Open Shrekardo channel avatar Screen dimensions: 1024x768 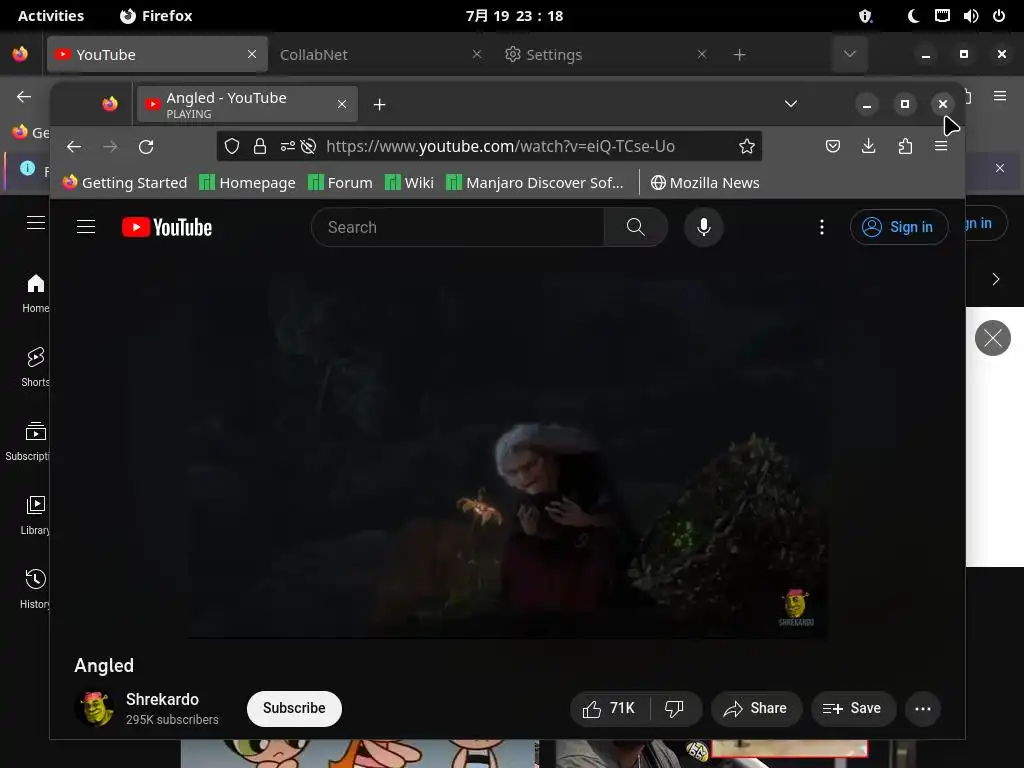(95, 709)
